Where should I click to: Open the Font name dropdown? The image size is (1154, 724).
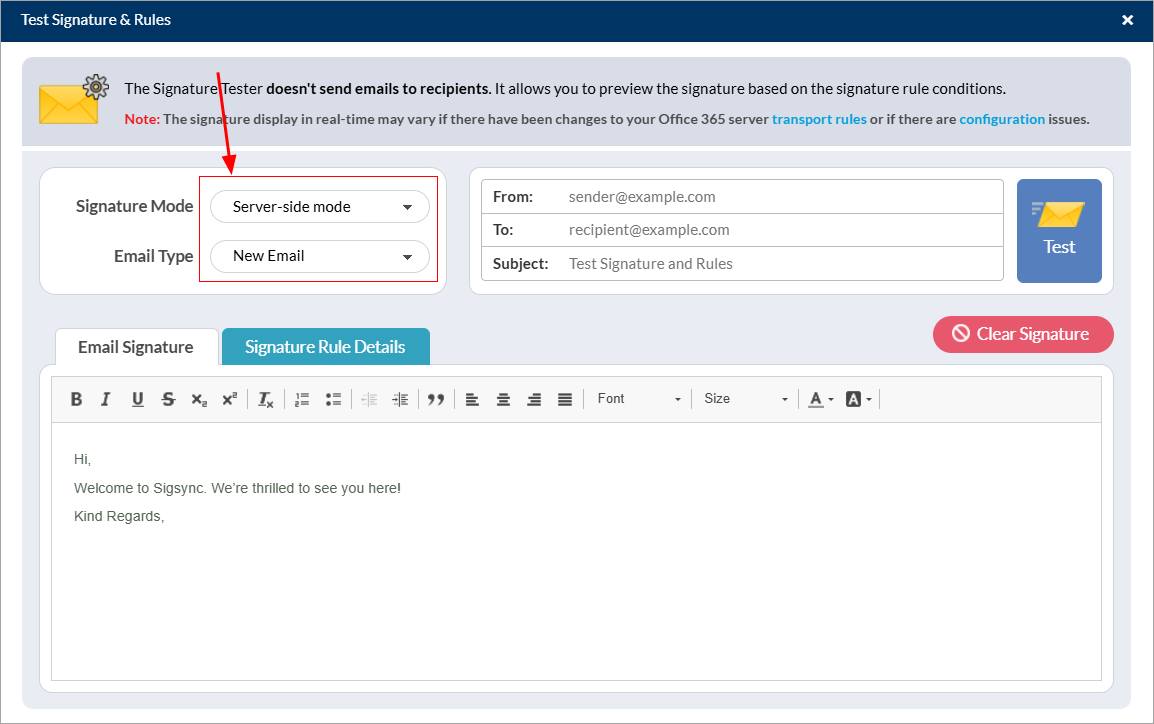(638, 399)
